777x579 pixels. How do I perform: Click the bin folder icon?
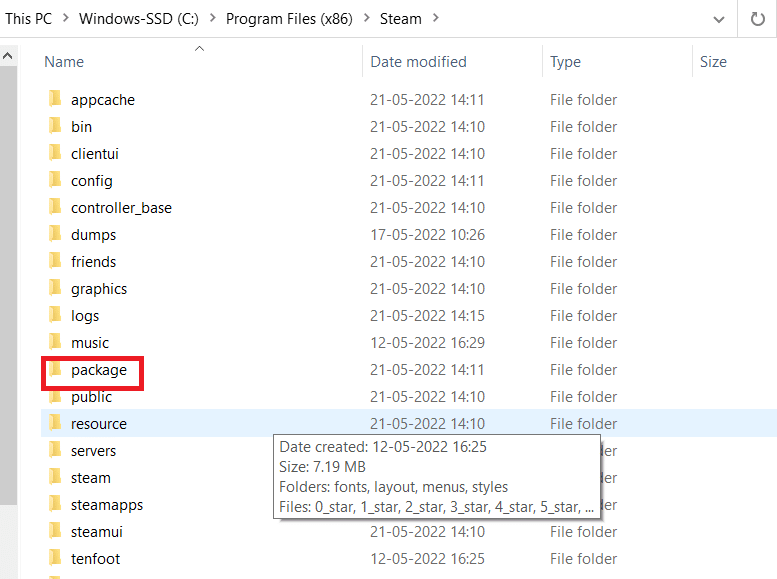click(x=56, y=125)
